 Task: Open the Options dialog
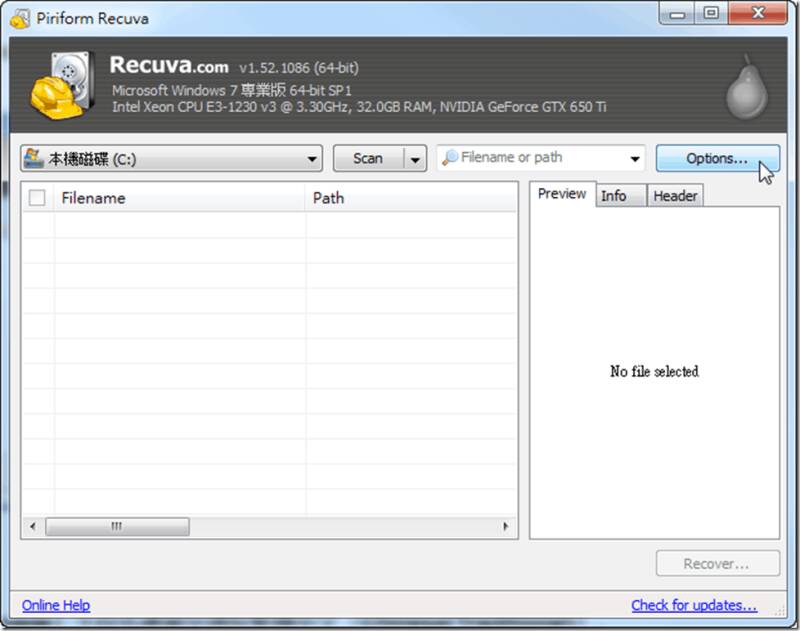[717, 159]
